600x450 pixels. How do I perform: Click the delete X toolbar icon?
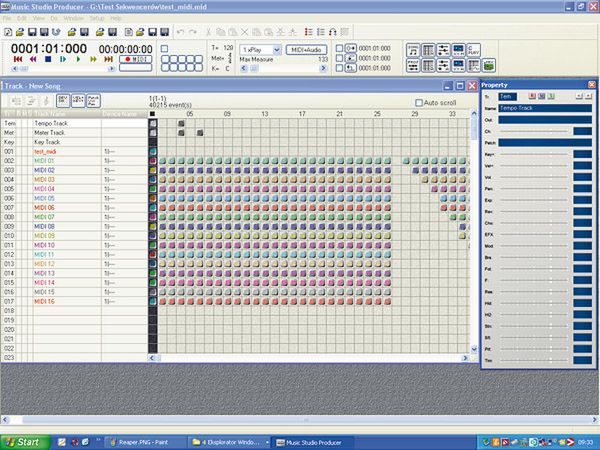[245, 32]
